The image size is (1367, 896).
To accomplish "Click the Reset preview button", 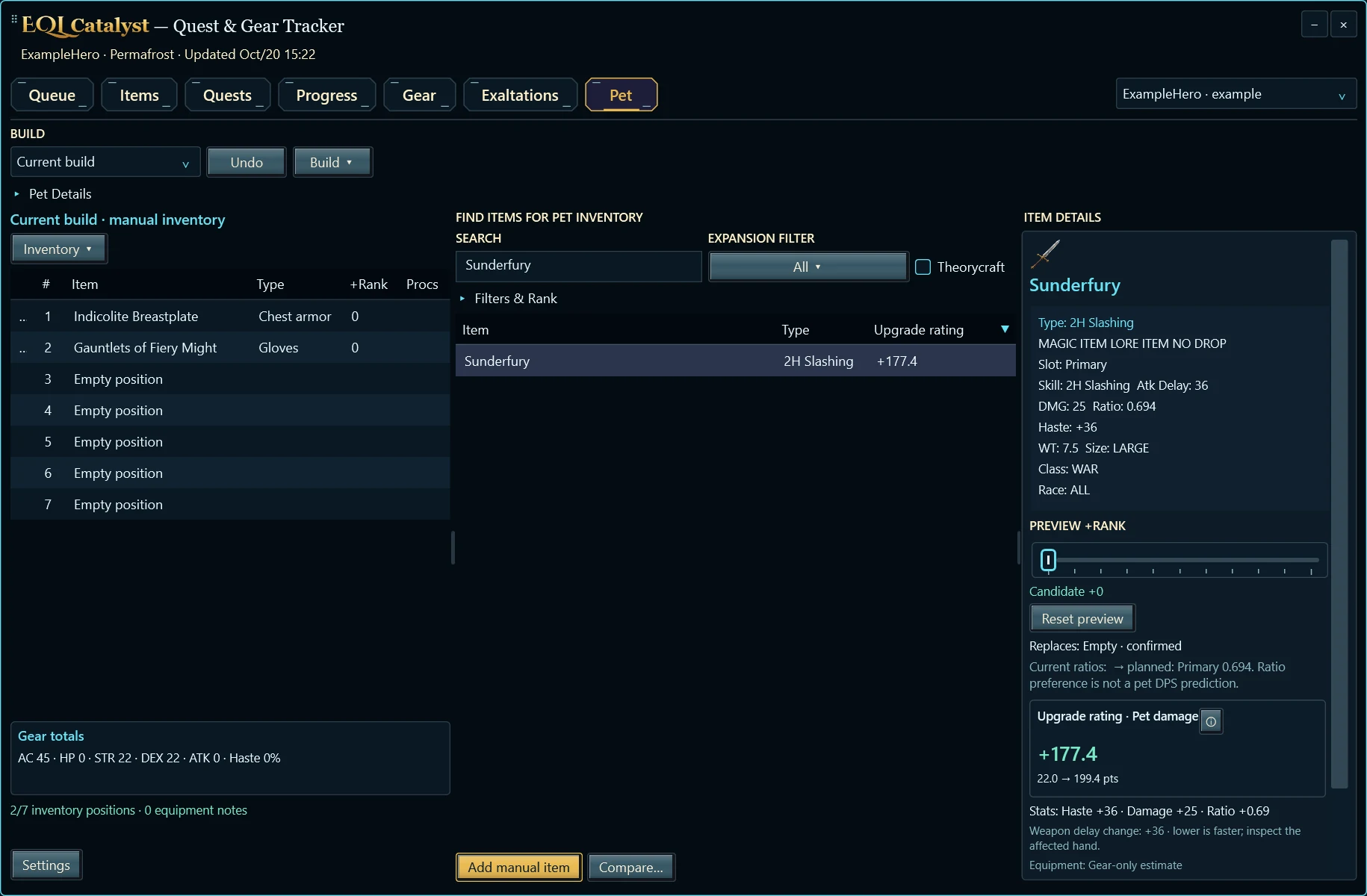I will [1082, 618].
